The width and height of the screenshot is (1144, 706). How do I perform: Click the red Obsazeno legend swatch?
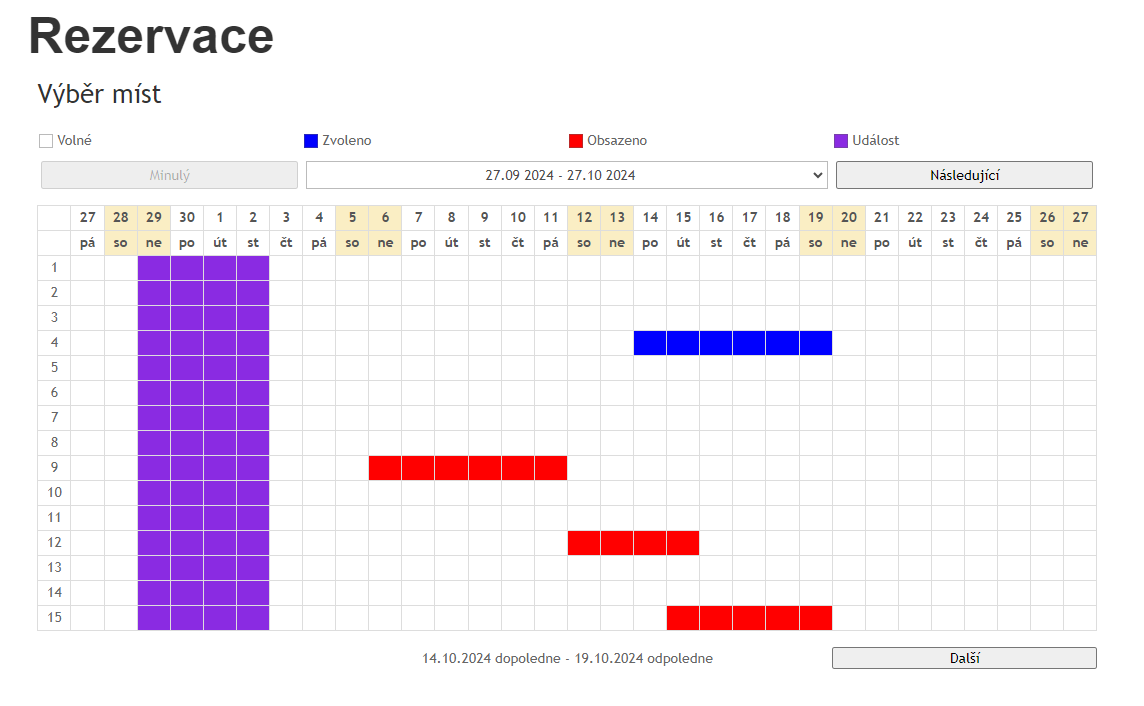pos(576,141)
